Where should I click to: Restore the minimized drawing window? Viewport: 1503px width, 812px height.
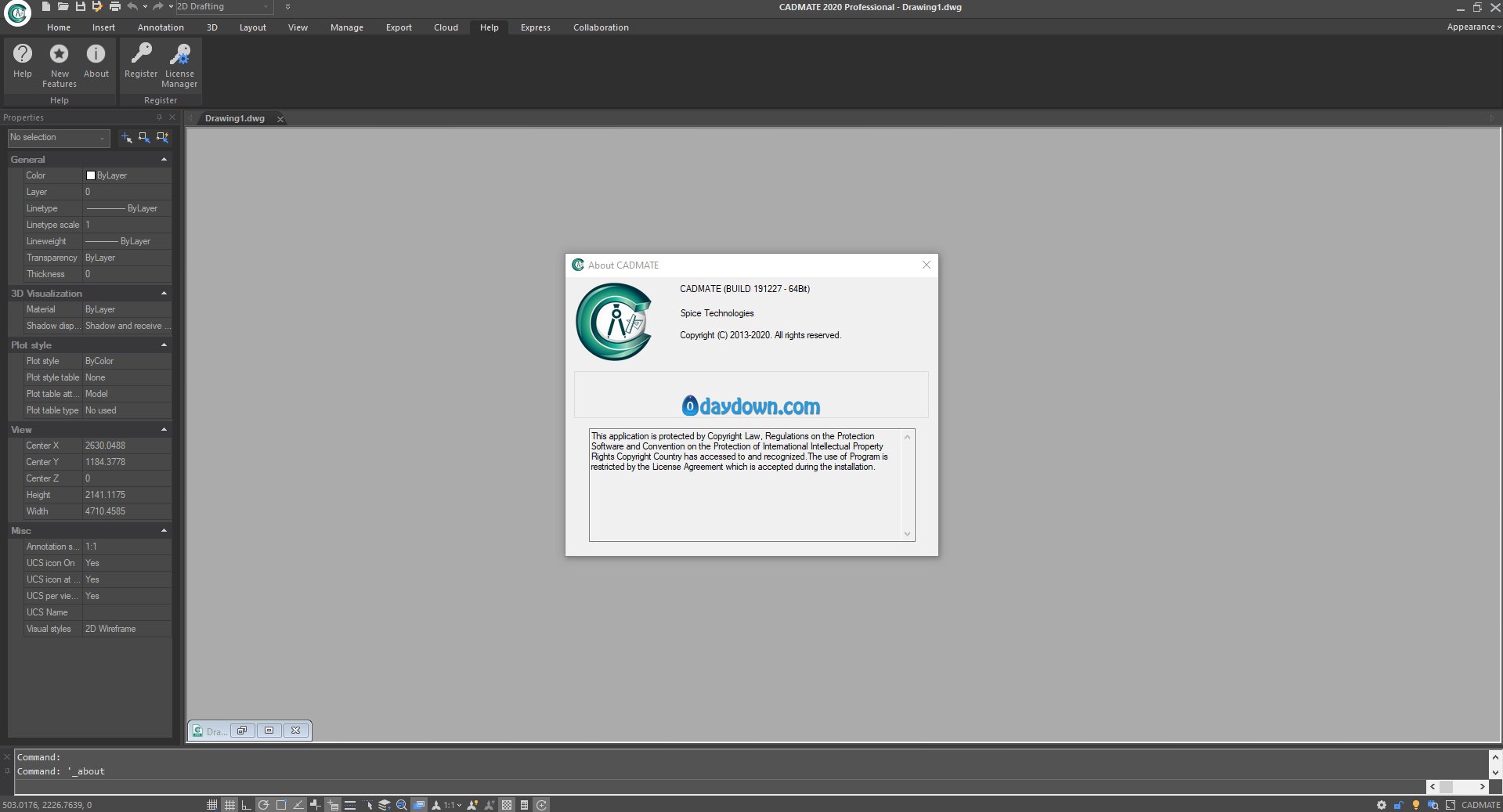click(242, 731)
